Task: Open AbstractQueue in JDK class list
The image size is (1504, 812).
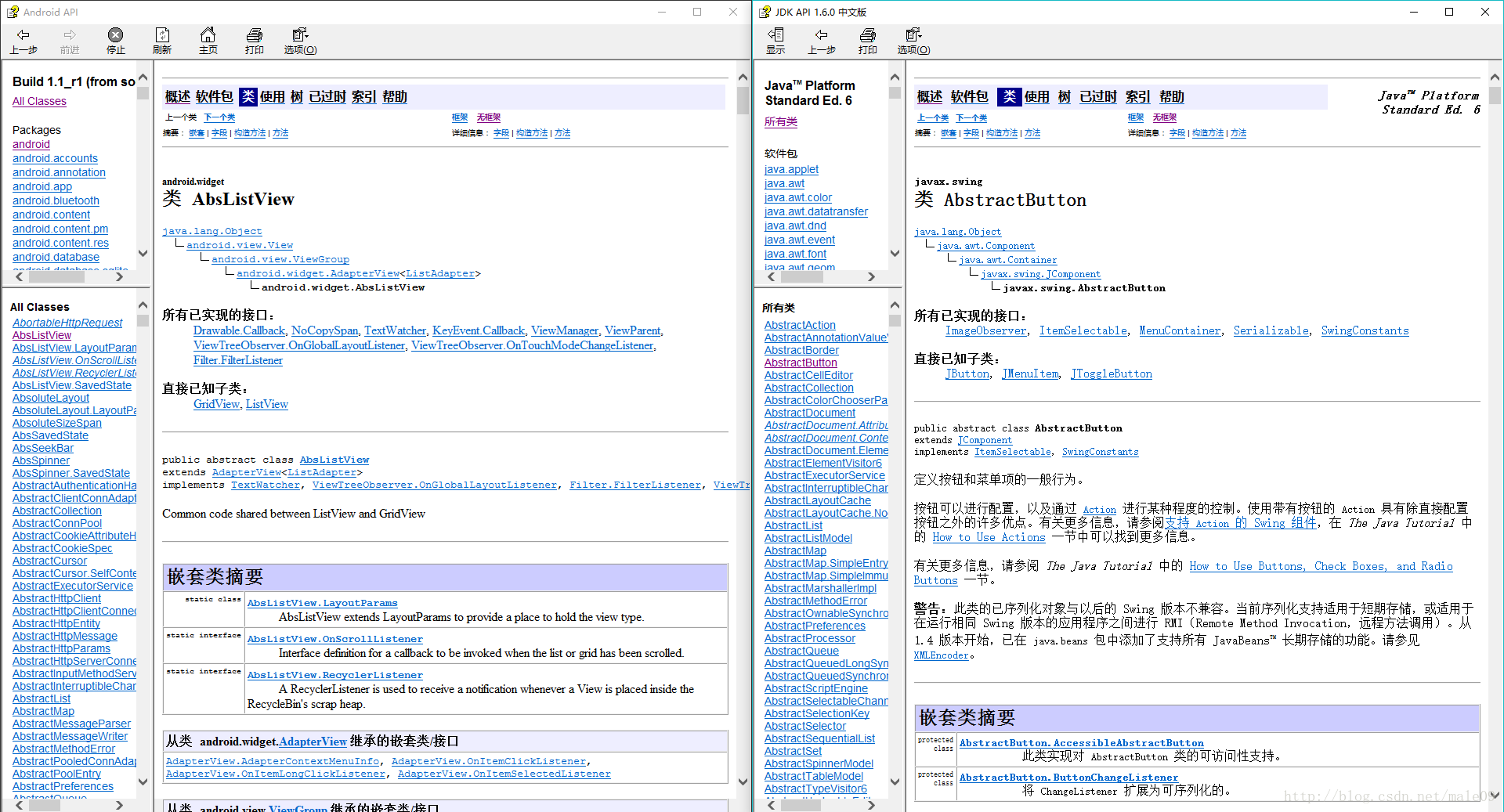Action: (801, 651)
